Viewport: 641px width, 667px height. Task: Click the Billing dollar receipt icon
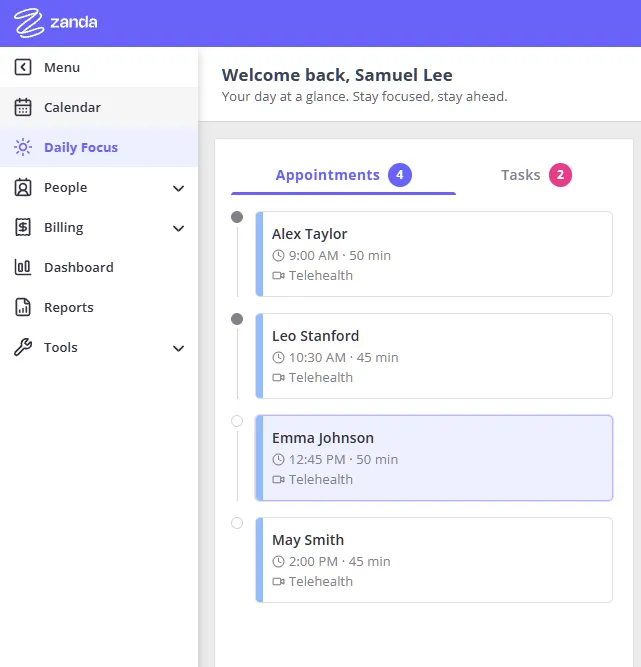pos(23,227)
